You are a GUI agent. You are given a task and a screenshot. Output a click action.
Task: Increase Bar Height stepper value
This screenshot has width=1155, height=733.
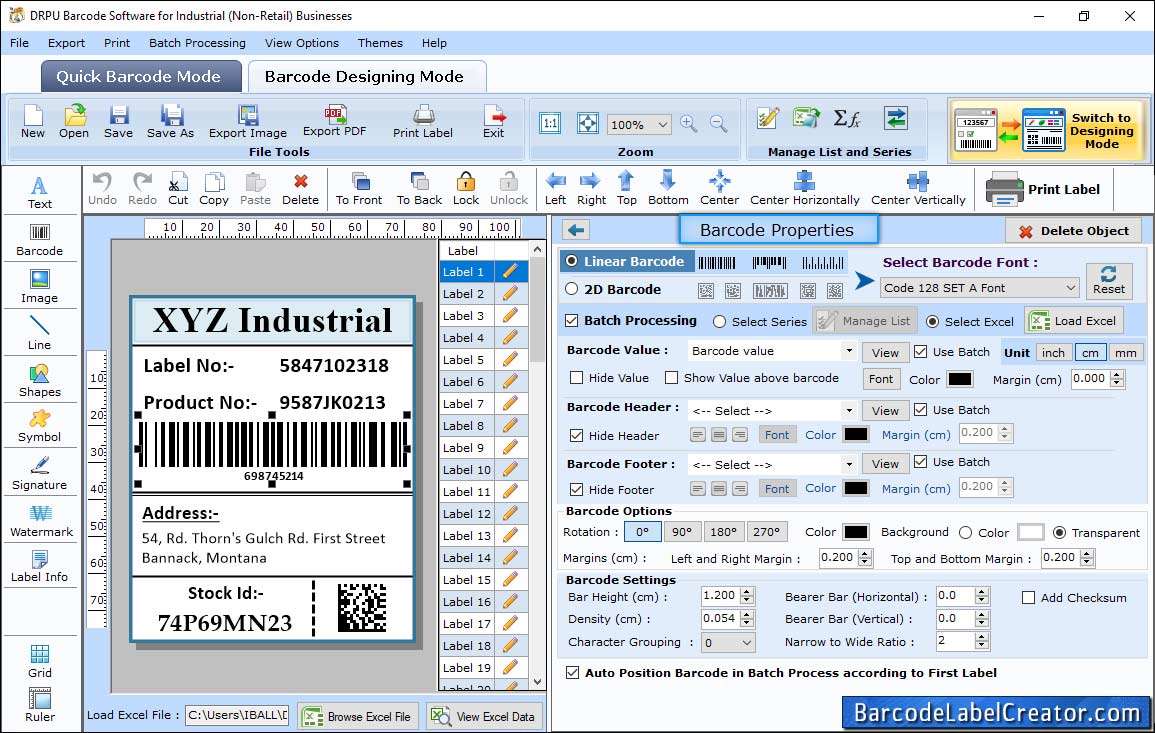(748, 592)
